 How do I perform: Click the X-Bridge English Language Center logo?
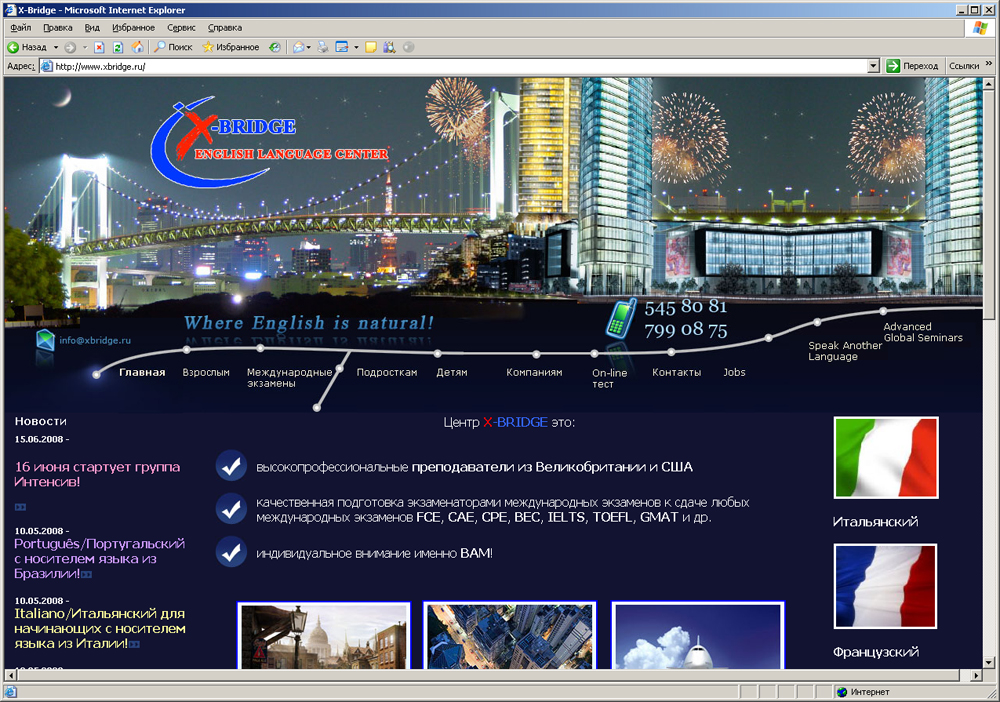click(268, 142)
